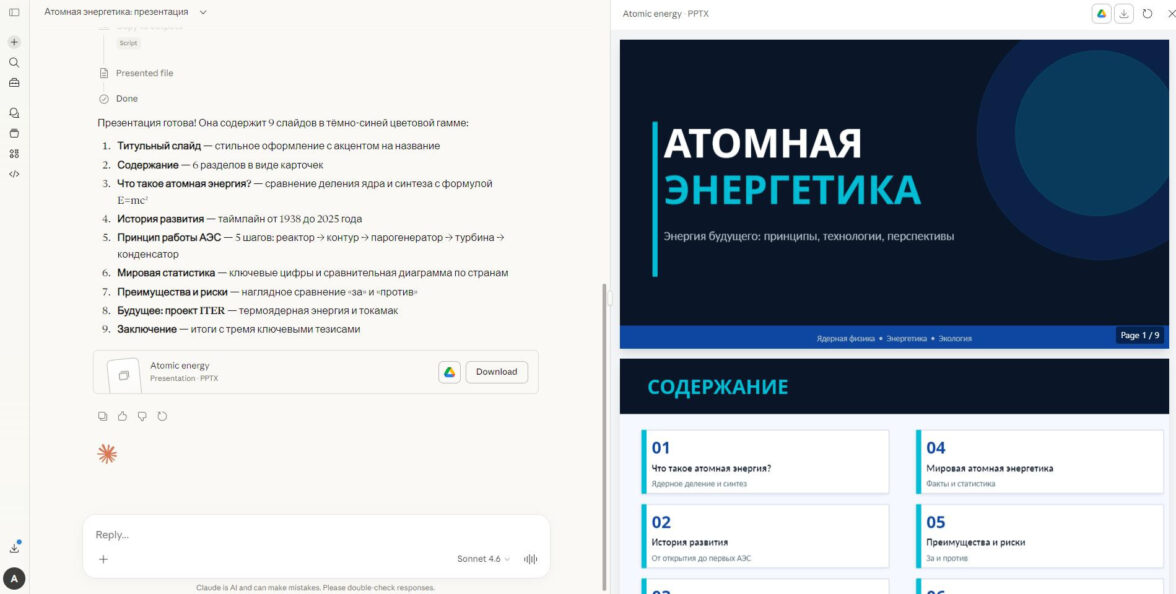The image size is (1176, 594).
Task: Click card 04 Мировая атомная энергетика
Action: pyautogui.click(x=1040, y=462)
